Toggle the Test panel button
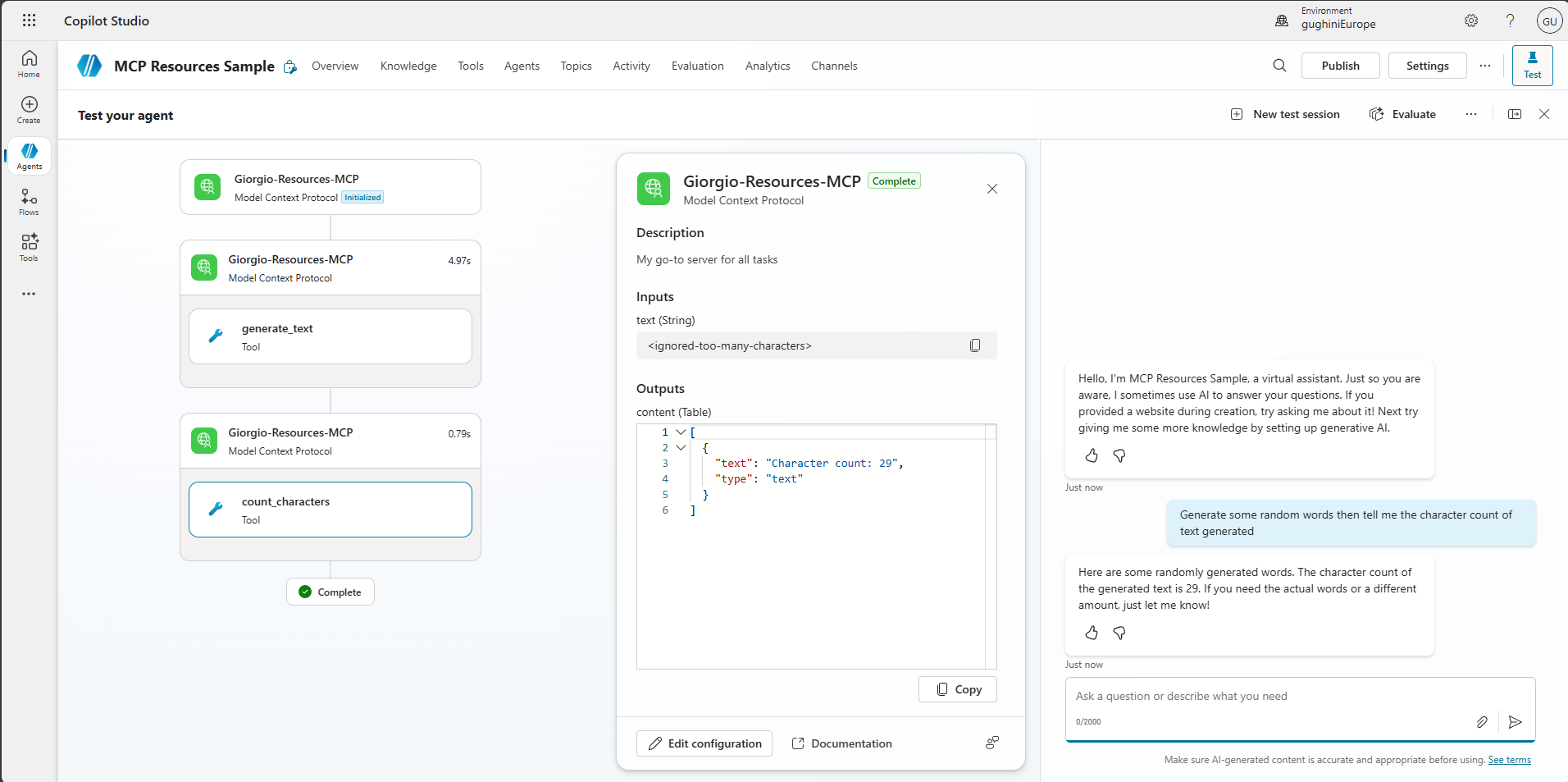1568x782 pixels. pos(1532,66)
